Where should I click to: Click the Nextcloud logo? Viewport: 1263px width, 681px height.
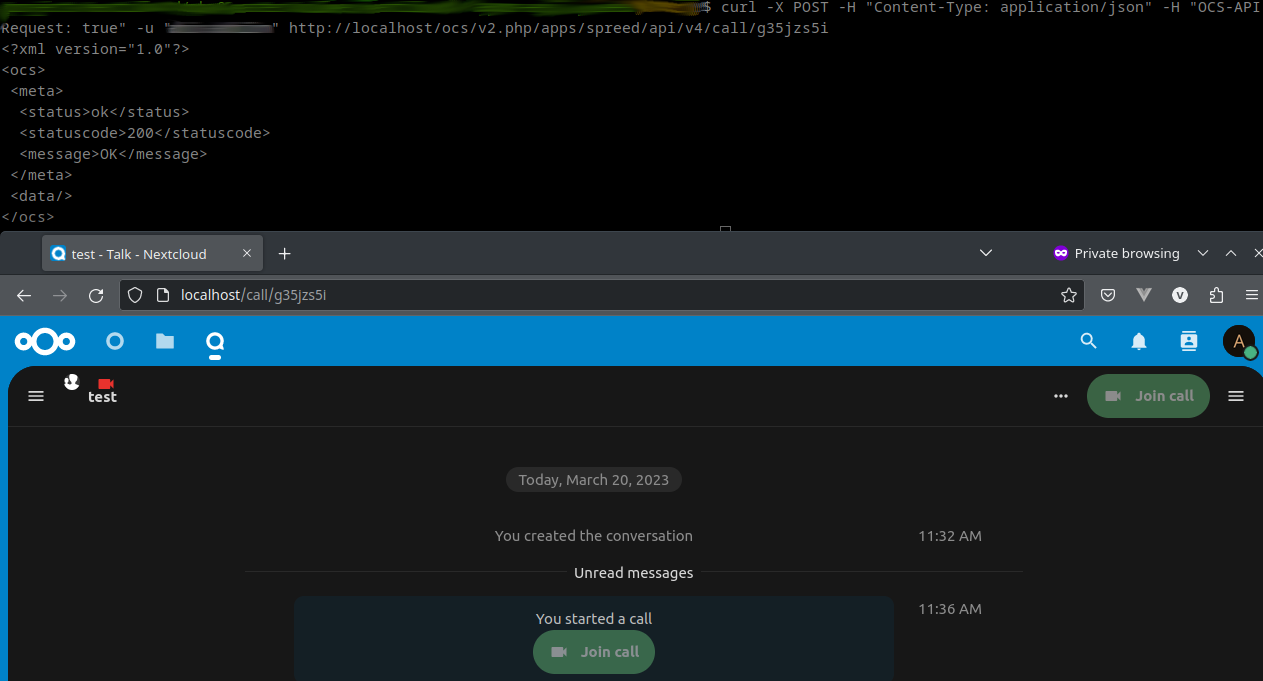pos(44,341)
